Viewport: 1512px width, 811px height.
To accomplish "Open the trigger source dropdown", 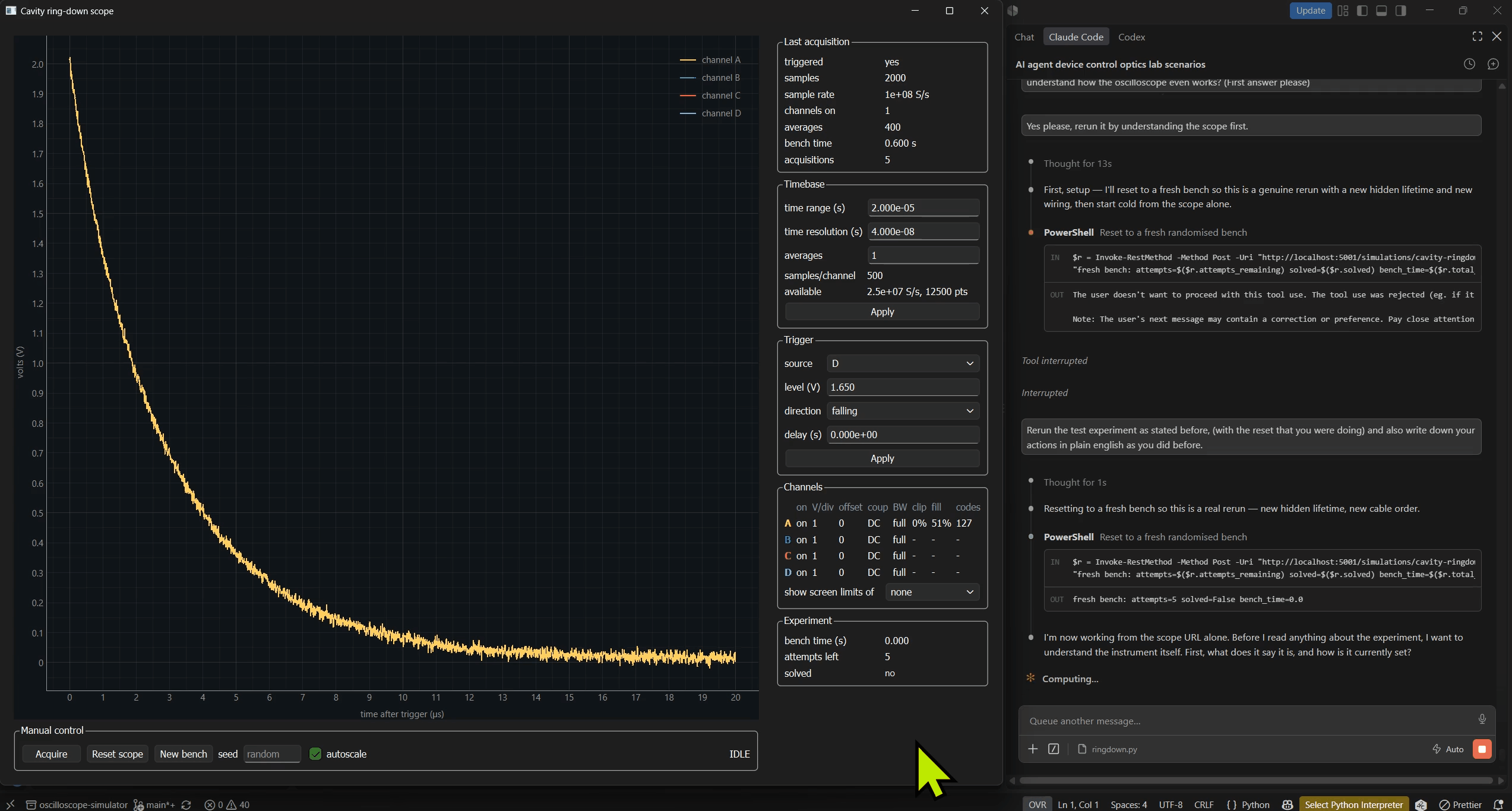I will (x=903, y=363).
